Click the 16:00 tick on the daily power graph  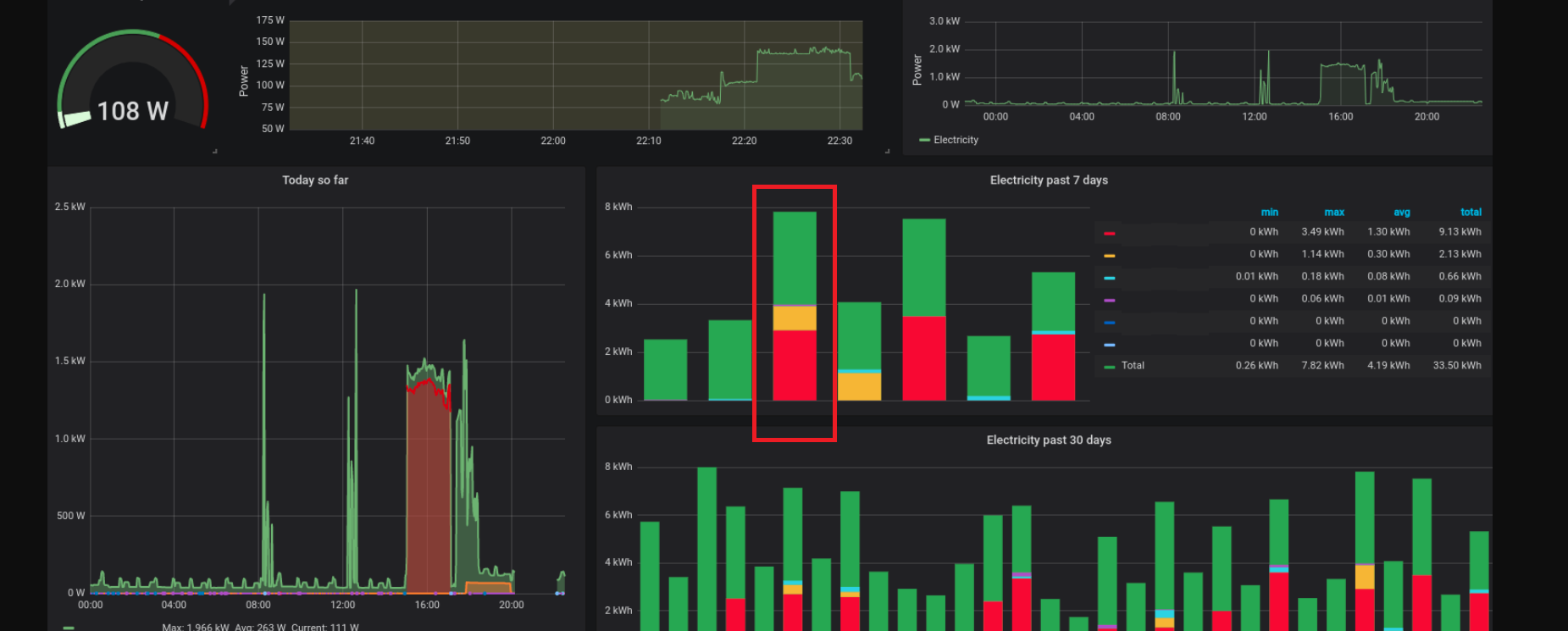(1340, 117)
